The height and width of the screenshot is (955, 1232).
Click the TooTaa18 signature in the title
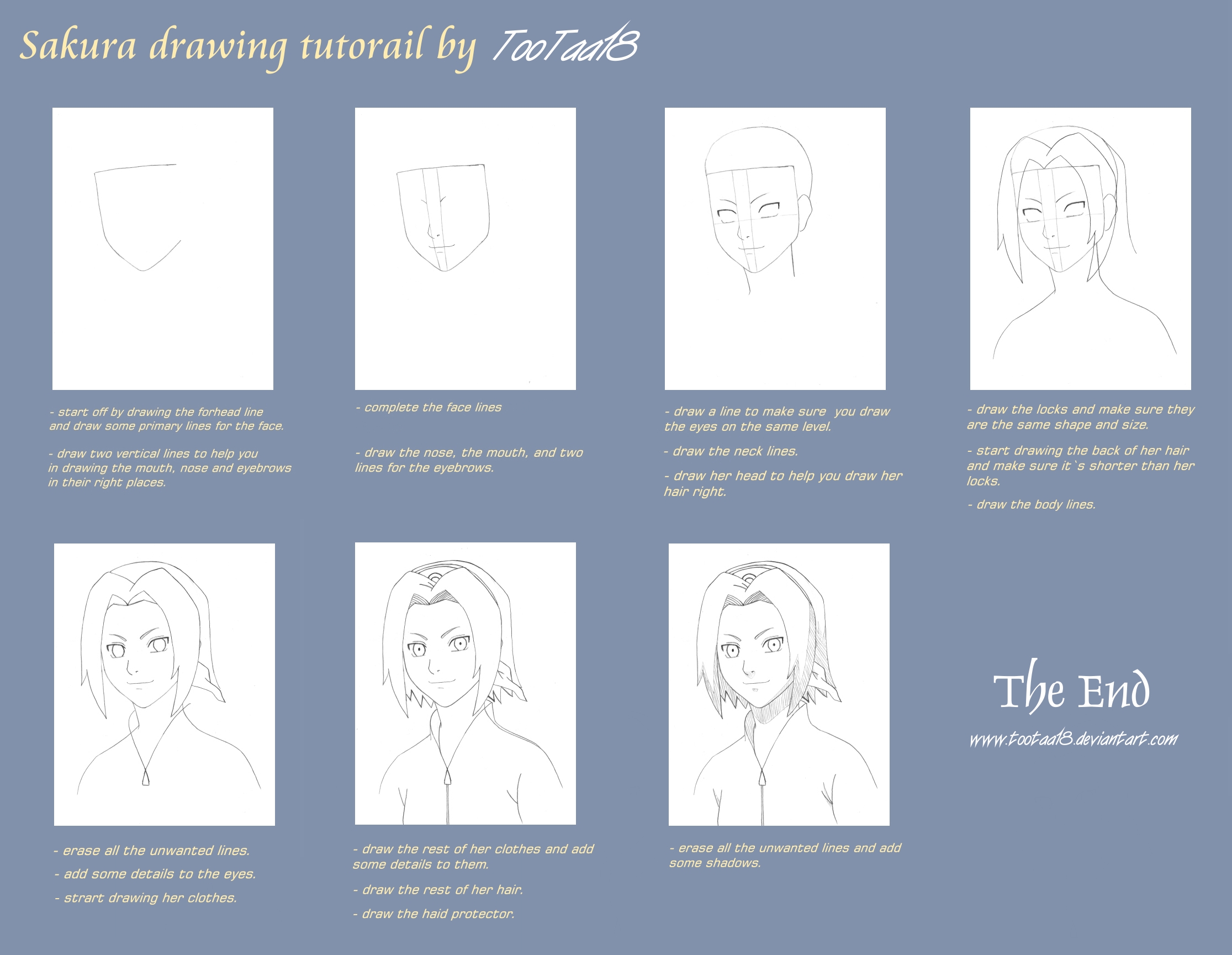565,43
